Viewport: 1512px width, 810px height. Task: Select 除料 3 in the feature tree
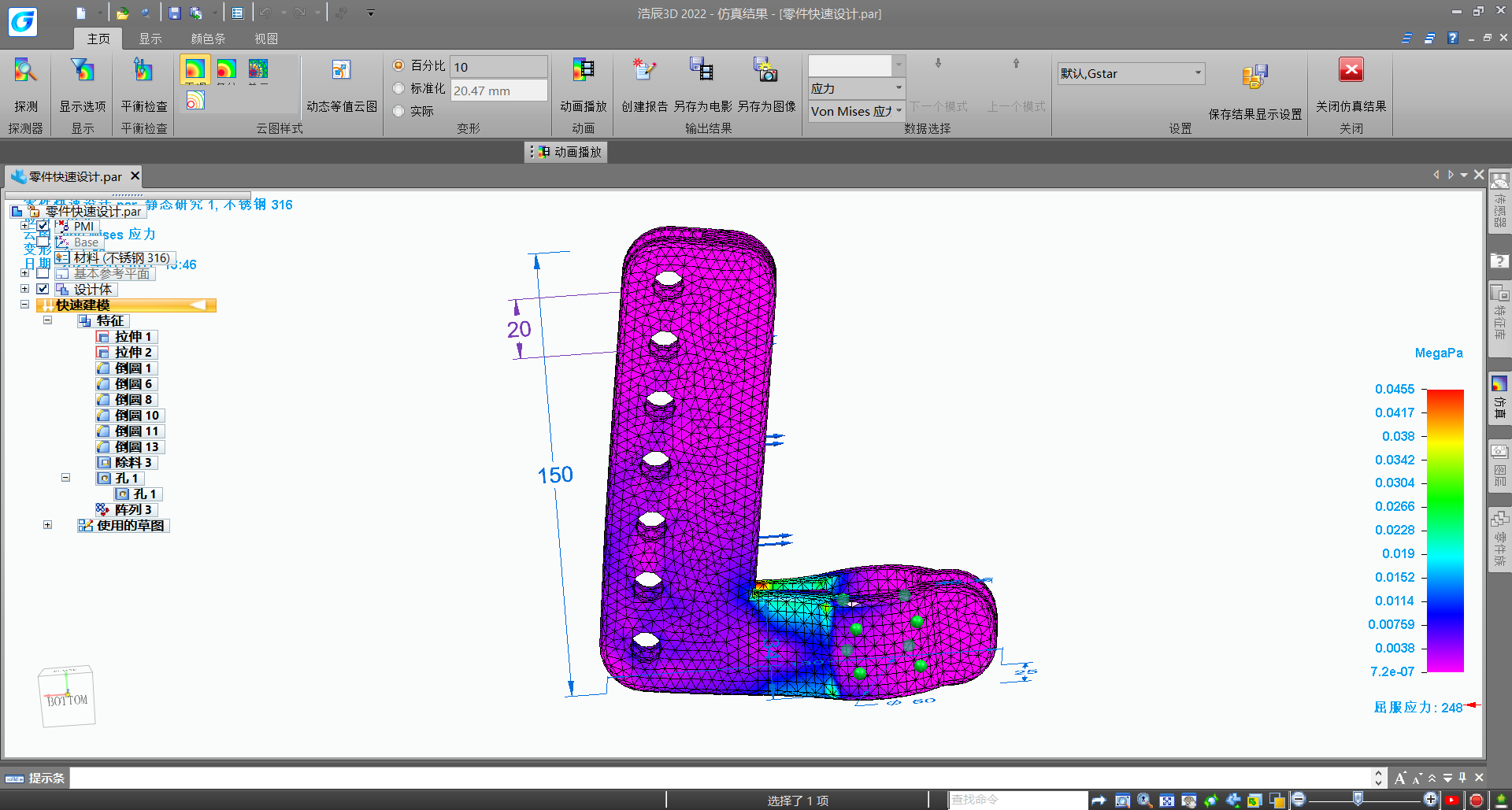pos(126,462)
